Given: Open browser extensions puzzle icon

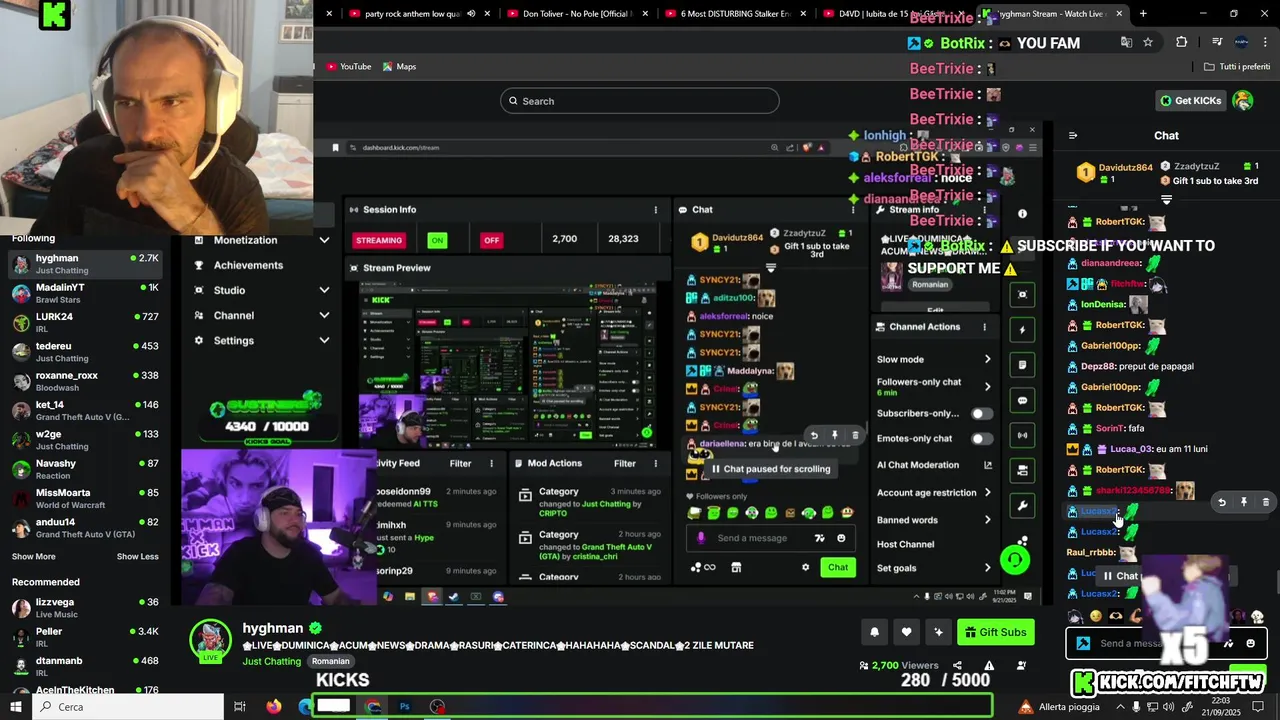Looking at the screenshot, I should [x=1182, y=42].
